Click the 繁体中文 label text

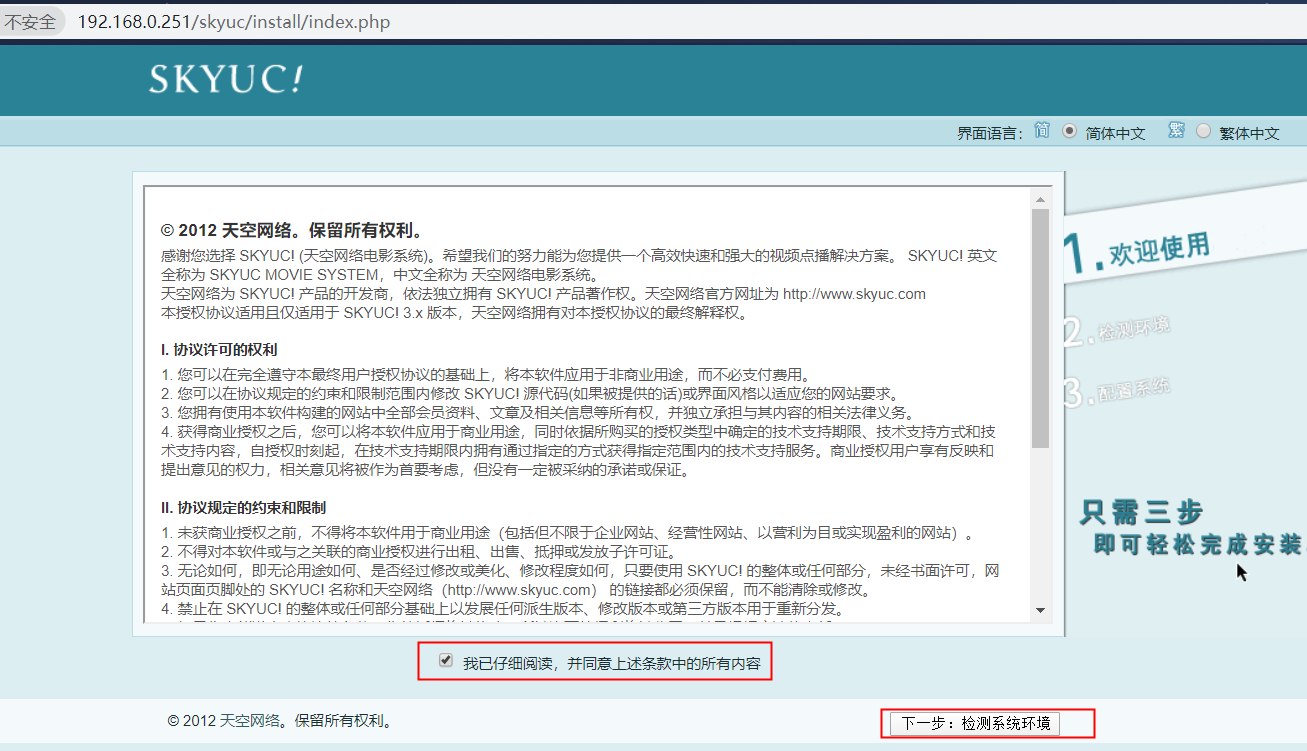pos(1249,133)
